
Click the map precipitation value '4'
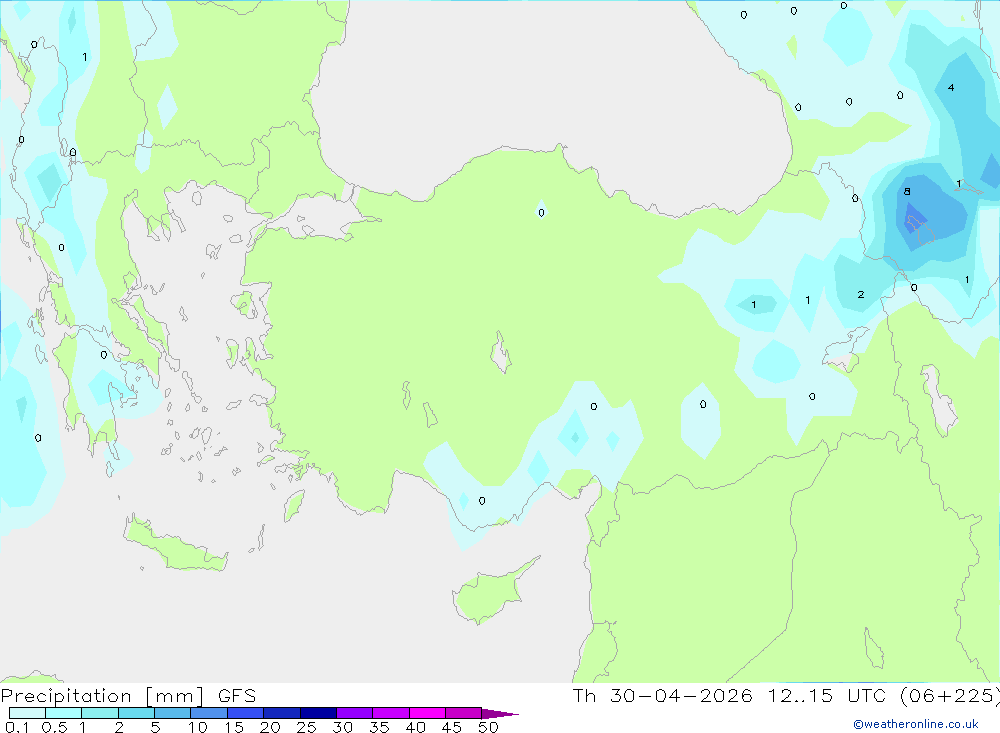click(x=951, y=87)
